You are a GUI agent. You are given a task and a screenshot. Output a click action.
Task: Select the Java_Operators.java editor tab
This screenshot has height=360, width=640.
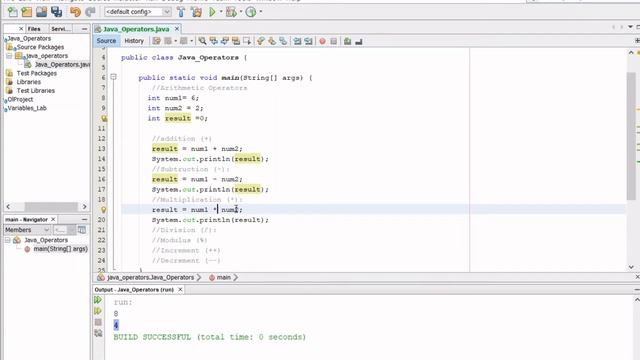(136, 29)
